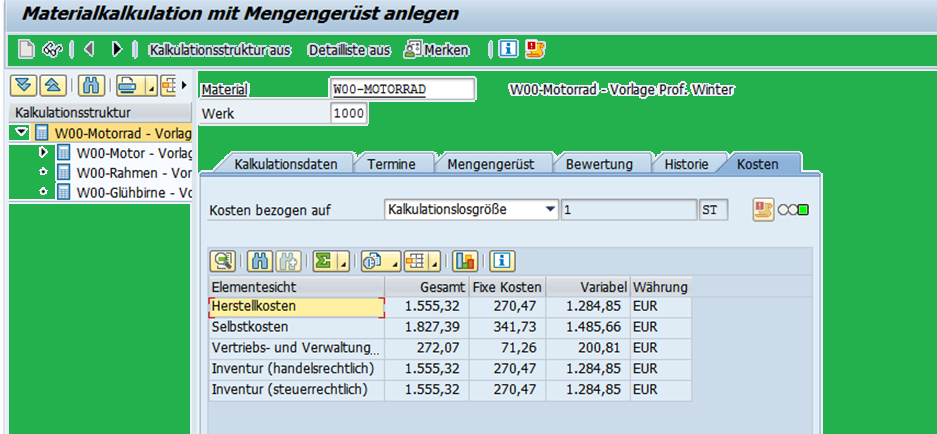Click the Elementesicht column header
This screenshot has width=937, height=434.
[296, 287]
